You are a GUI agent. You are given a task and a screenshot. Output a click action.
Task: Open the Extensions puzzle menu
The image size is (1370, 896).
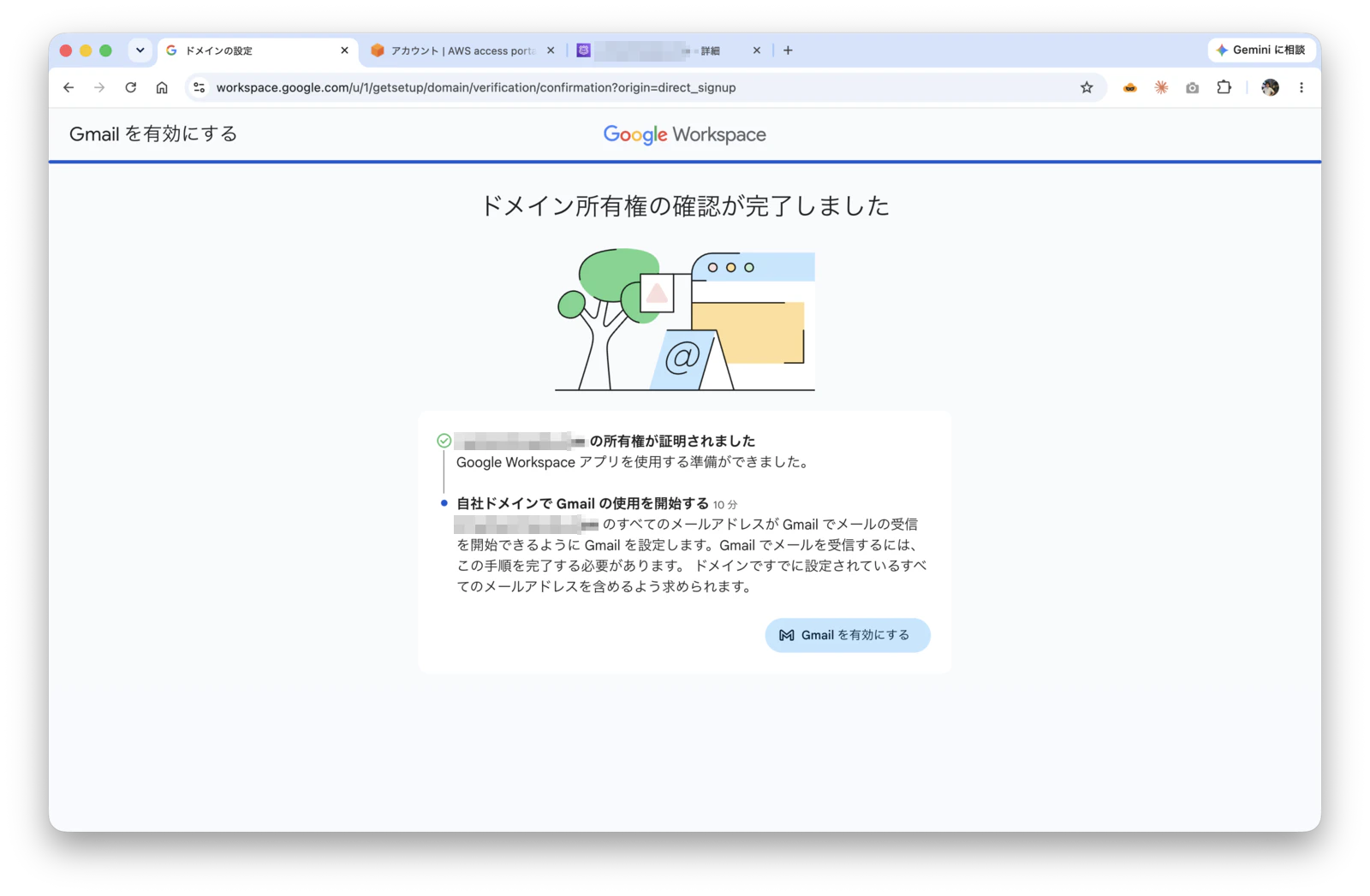(1224, 87)
